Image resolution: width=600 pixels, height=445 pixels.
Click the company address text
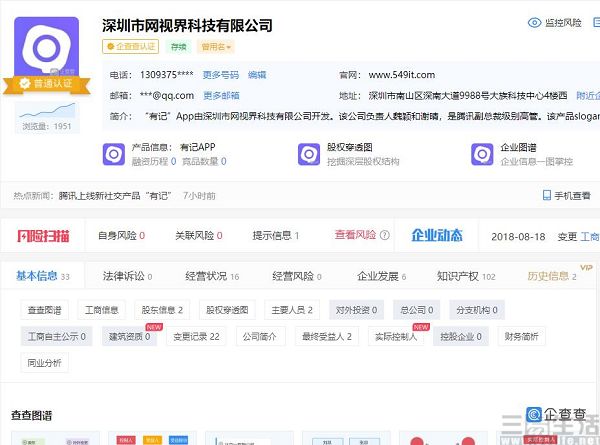pyautogui.click(x=468, y=96)
